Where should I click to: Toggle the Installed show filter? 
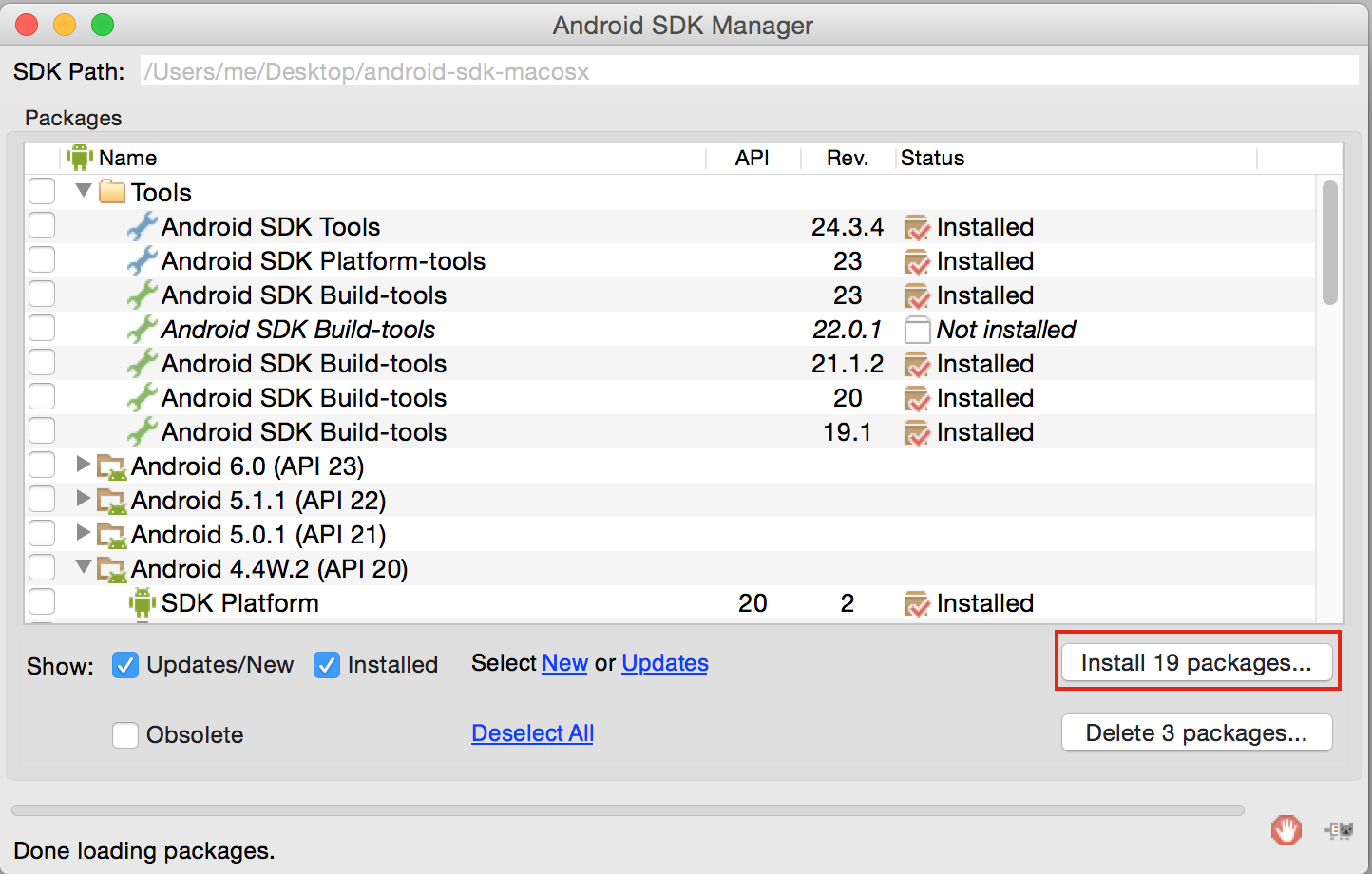pyautogui.click(x=327, y=665)
